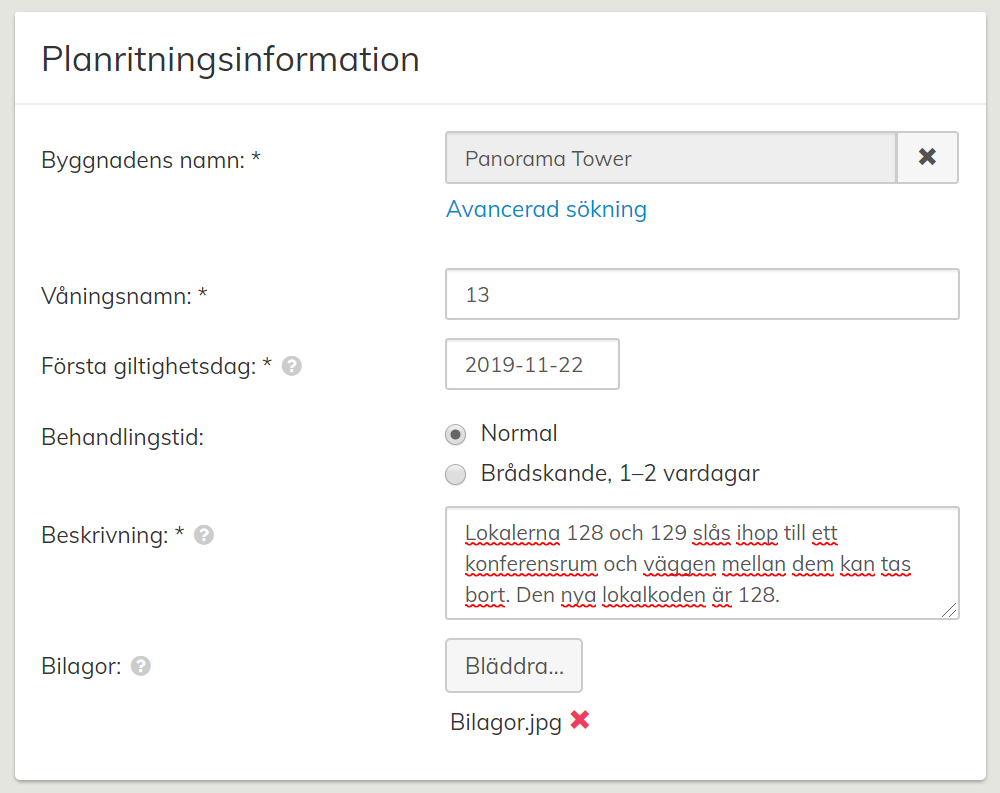Click the Planritningsinformation heading
The height and width of the screenshot is (793, 1000).
click(x=230, y=59)
